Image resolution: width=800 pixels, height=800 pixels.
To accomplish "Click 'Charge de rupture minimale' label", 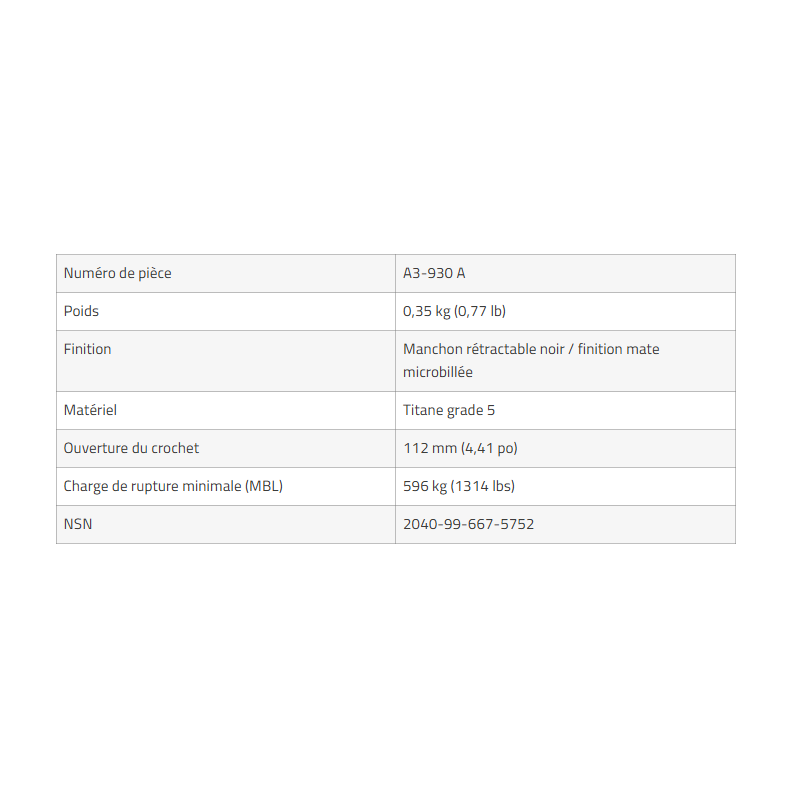I will point(153,486).
